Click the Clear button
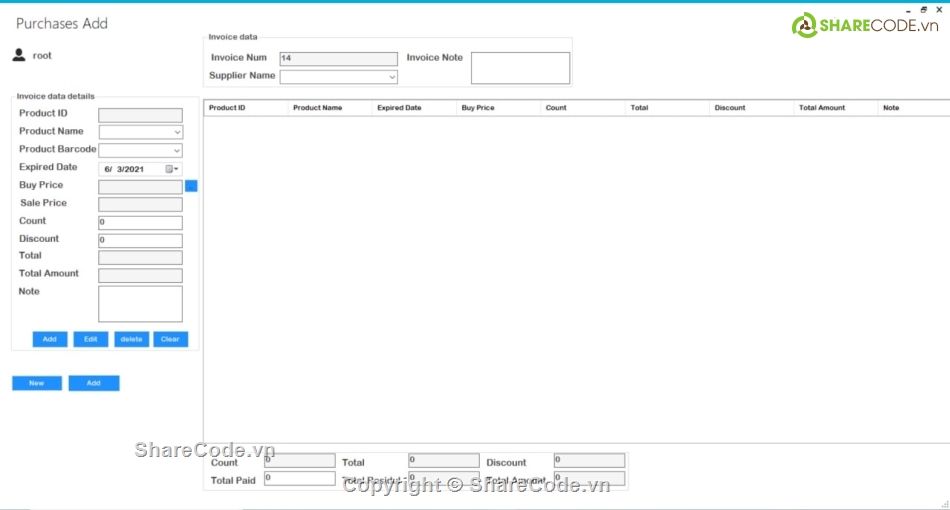The width and height of the screenshot is (950, 510). click(170, 339)
